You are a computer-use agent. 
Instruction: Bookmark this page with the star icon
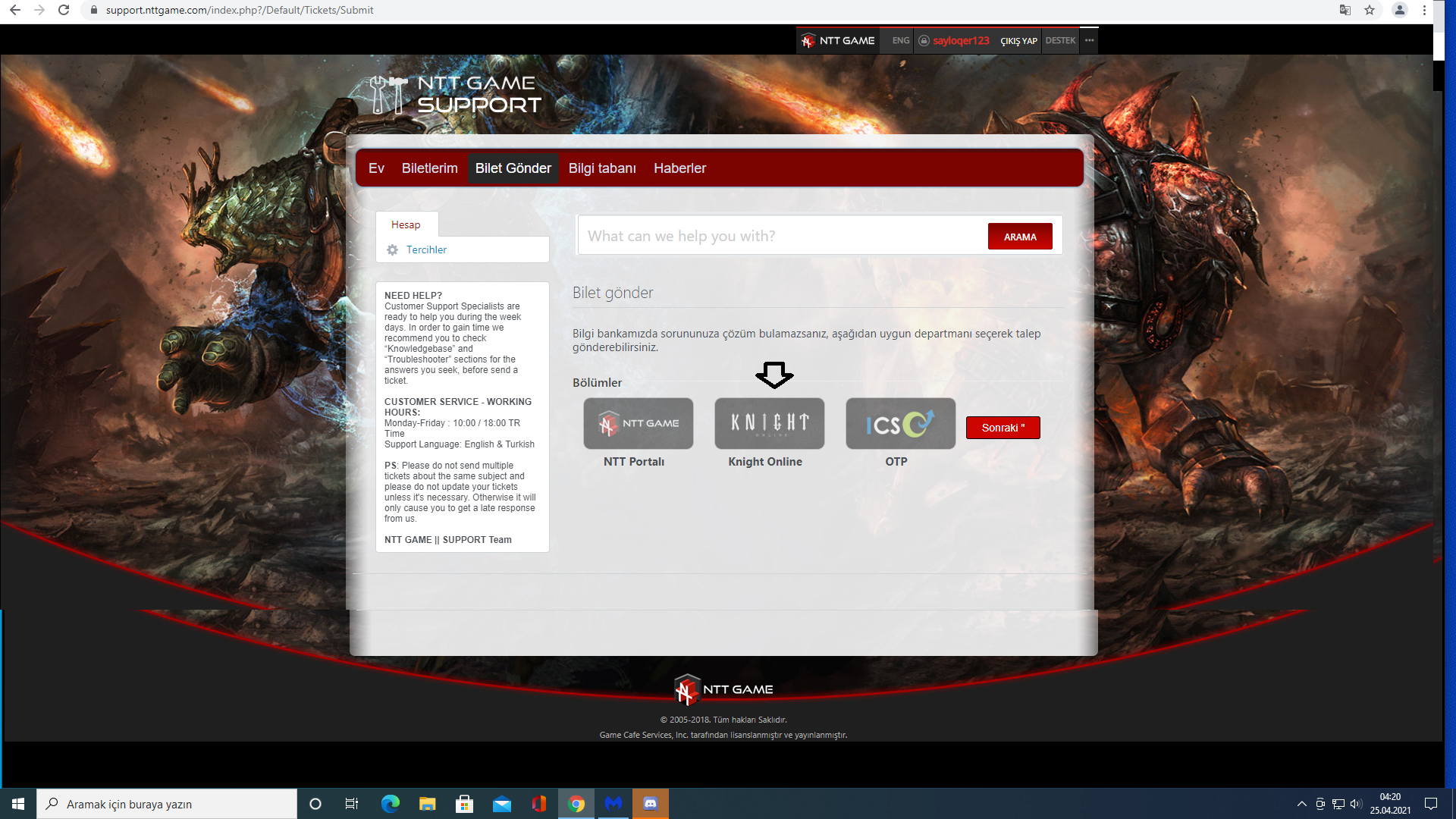click(1370, 10)
